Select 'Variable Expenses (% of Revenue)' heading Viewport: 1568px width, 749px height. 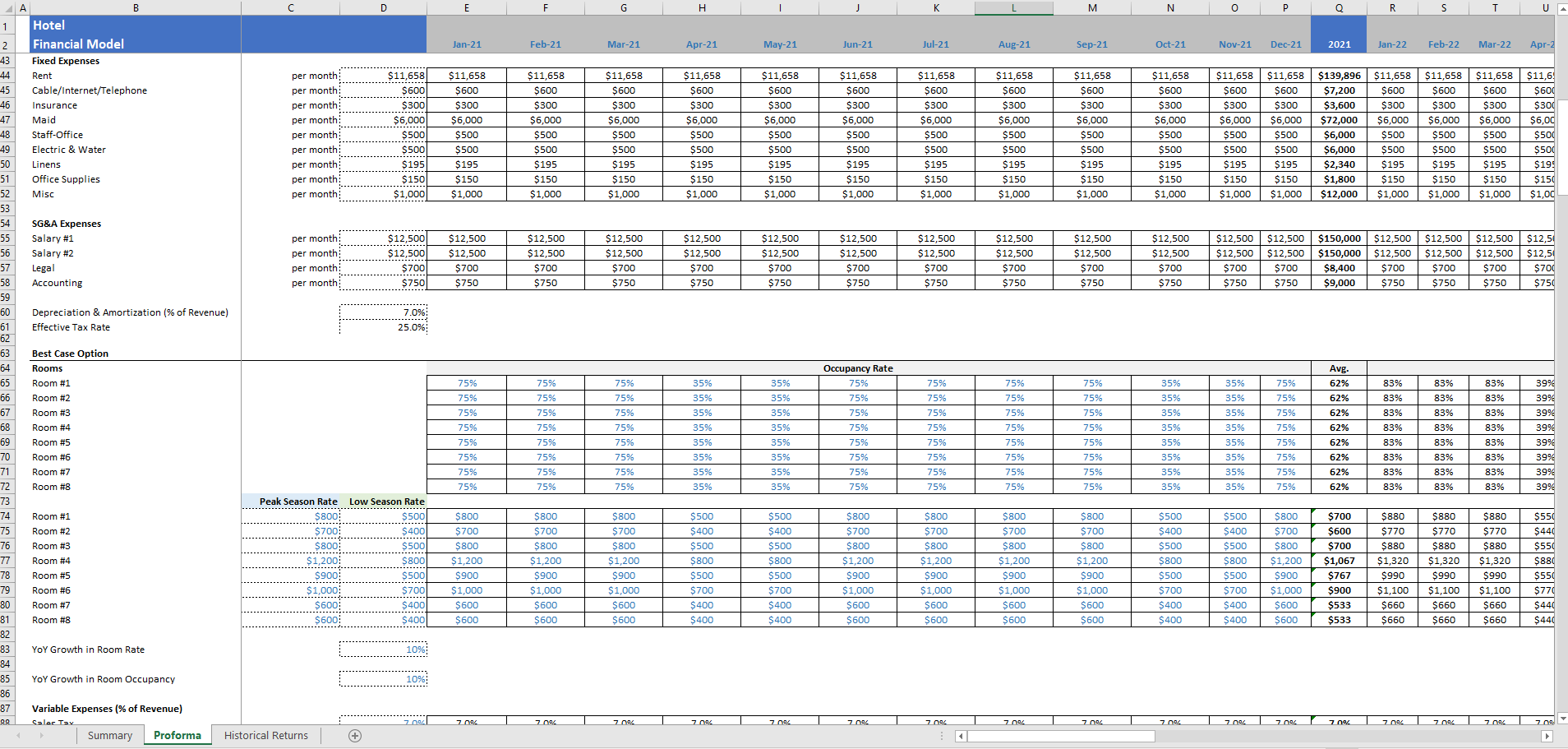(136, 709)
